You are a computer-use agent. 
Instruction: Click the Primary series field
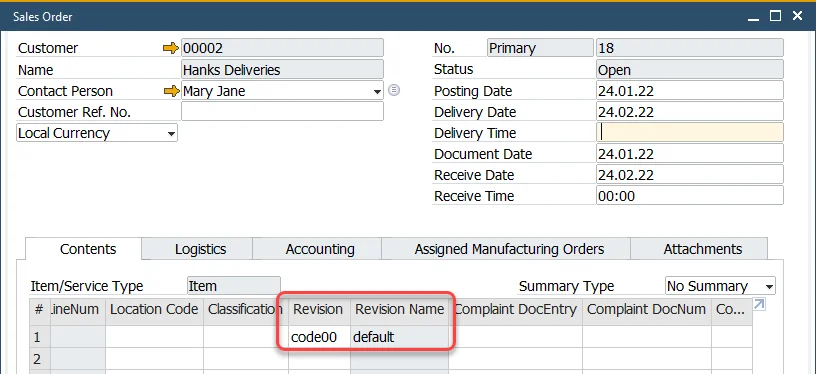coord(540,48)
